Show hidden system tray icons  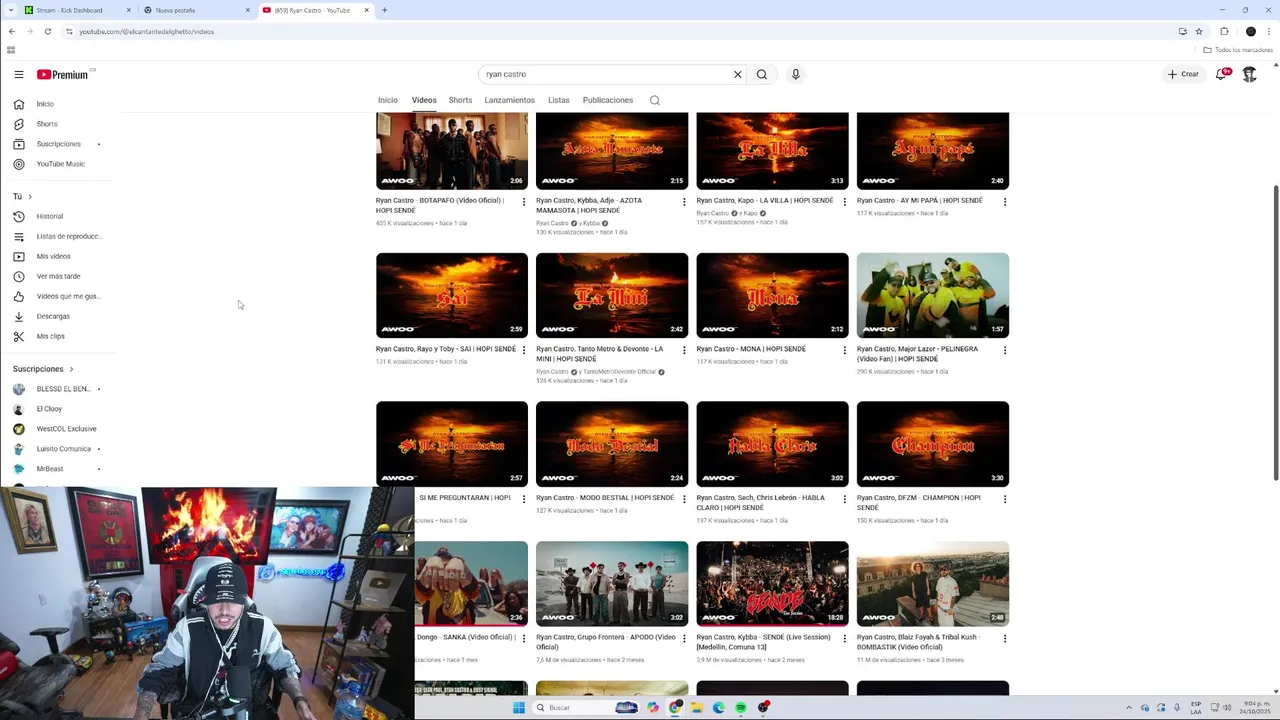(1129, 707)
